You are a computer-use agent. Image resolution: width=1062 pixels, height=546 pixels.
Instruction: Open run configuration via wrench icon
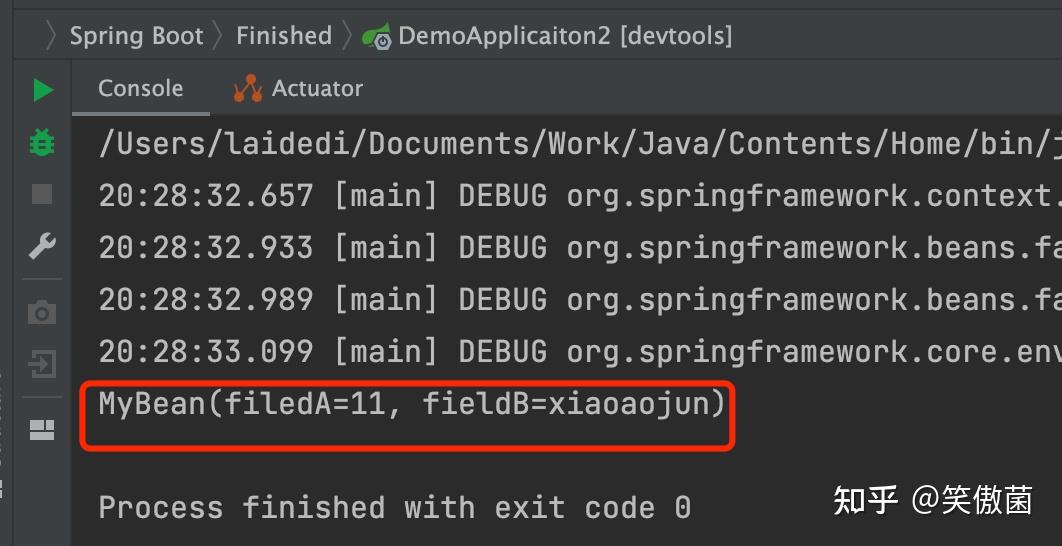click(42, 246)
